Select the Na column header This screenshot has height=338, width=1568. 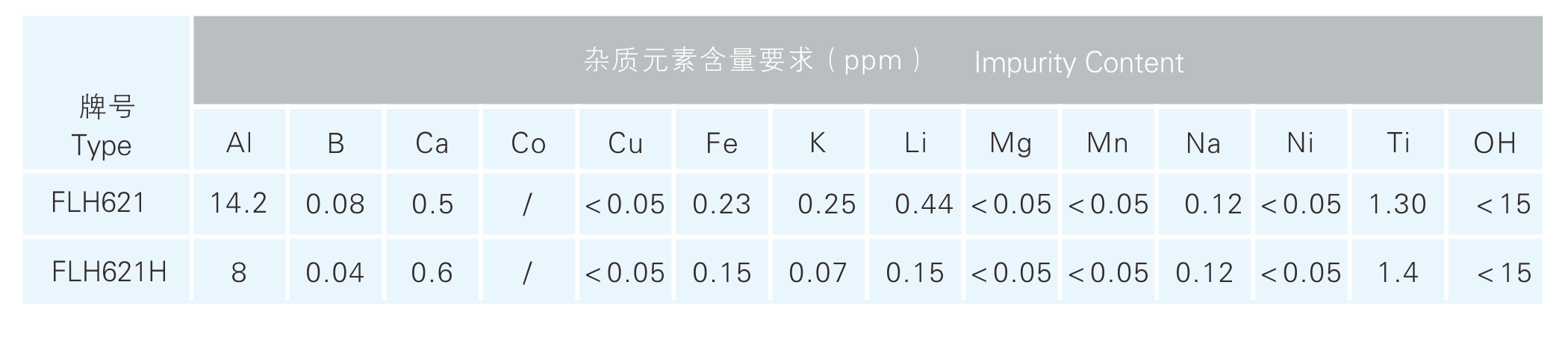pyautogui.click(x=1203, y=143)
